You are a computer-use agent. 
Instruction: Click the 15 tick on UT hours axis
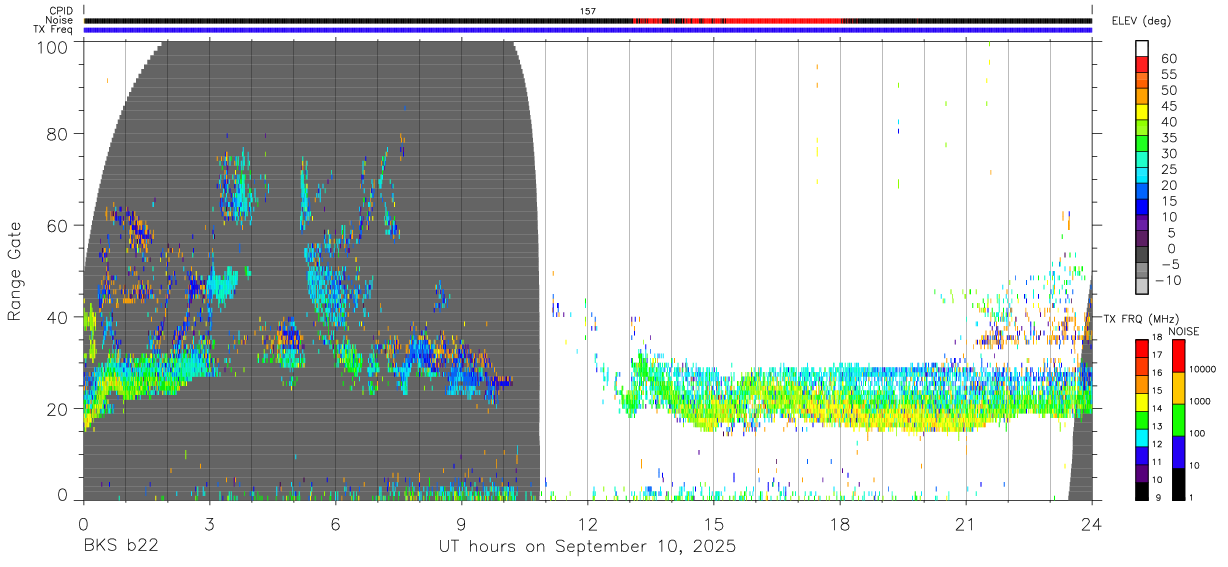click(714, 524)
